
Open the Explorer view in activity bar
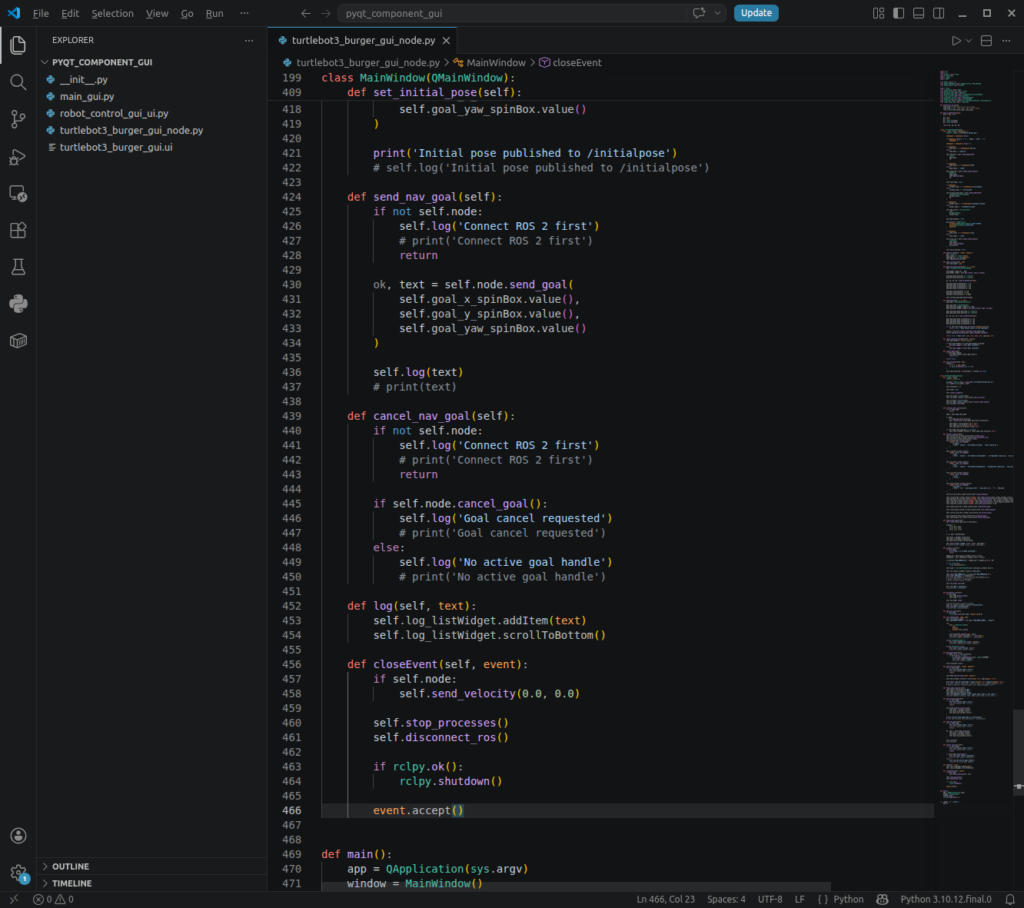pos(18,45)
